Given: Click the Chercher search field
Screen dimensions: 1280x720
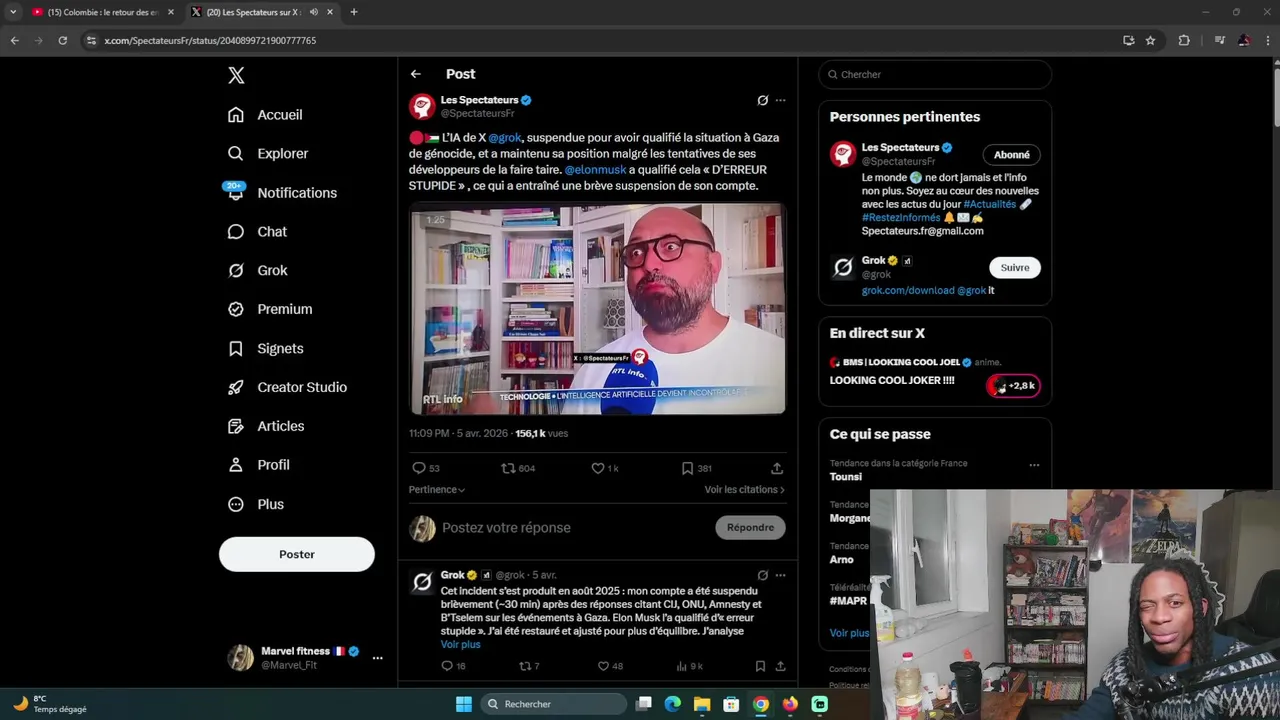Looking at the screenshot, I should [x=935, y=74].
